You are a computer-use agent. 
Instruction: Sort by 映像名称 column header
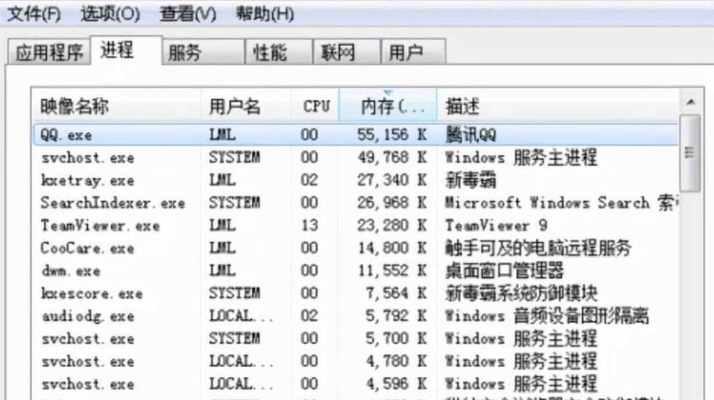116,106
